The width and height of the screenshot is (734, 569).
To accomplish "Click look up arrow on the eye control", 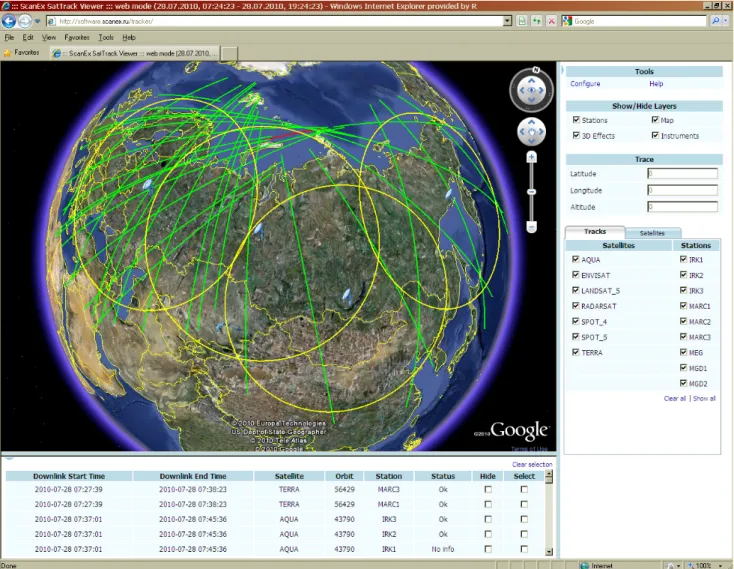I will [531, 80].
